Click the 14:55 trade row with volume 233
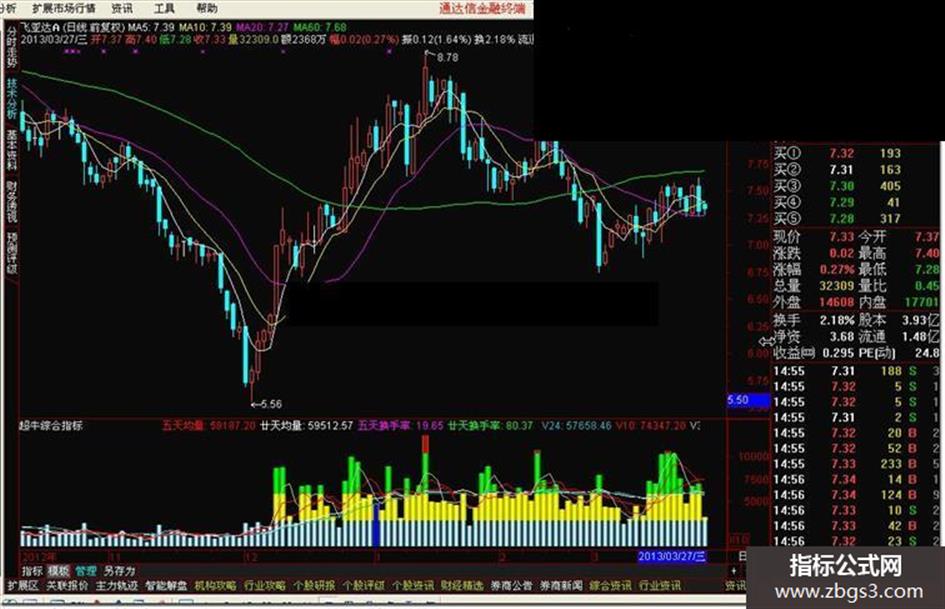Screen dimensions: 945x609 pyautogui.click(x=856, y=464)
